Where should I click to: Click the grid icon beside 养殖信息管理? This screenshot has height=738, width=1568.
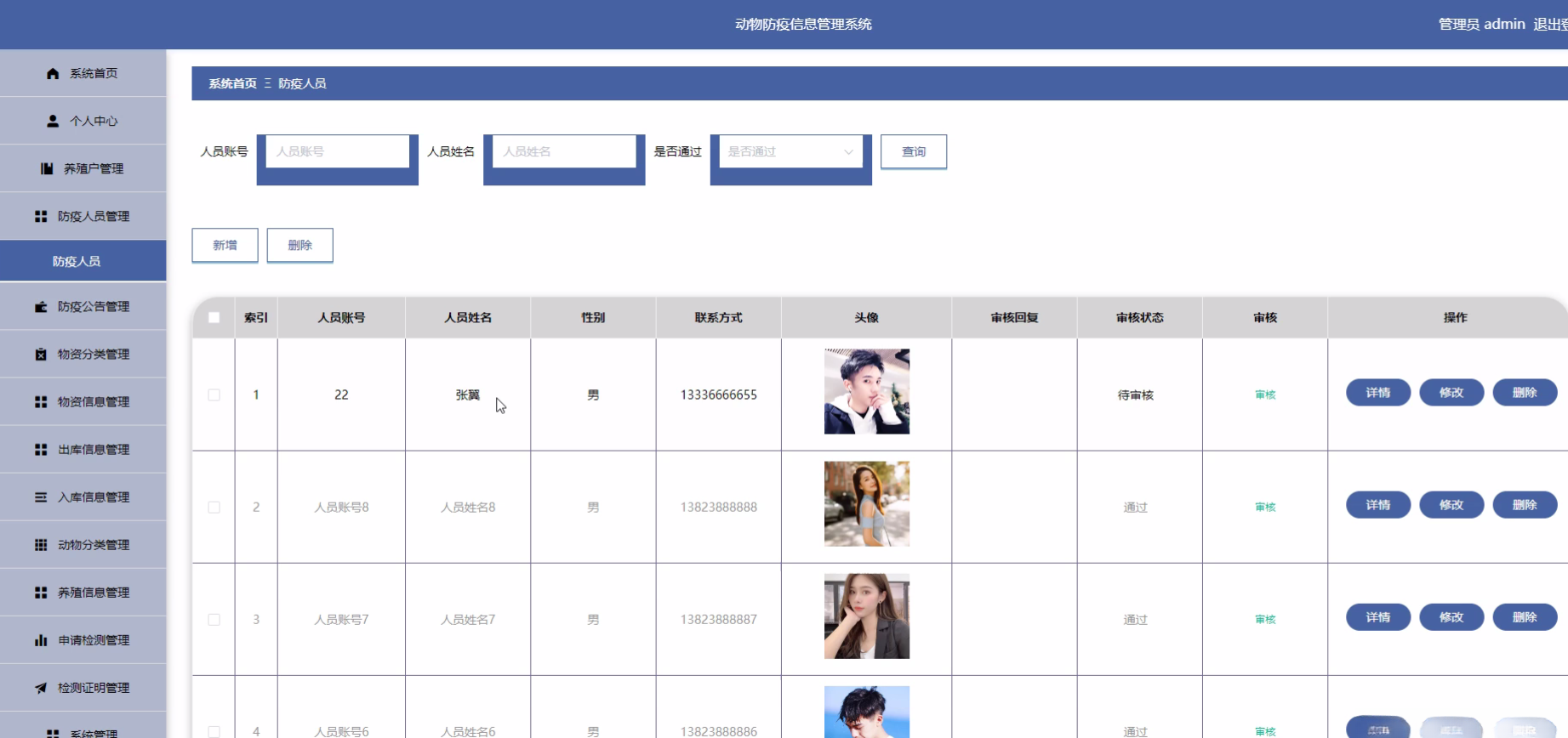[x=41, y=593]
